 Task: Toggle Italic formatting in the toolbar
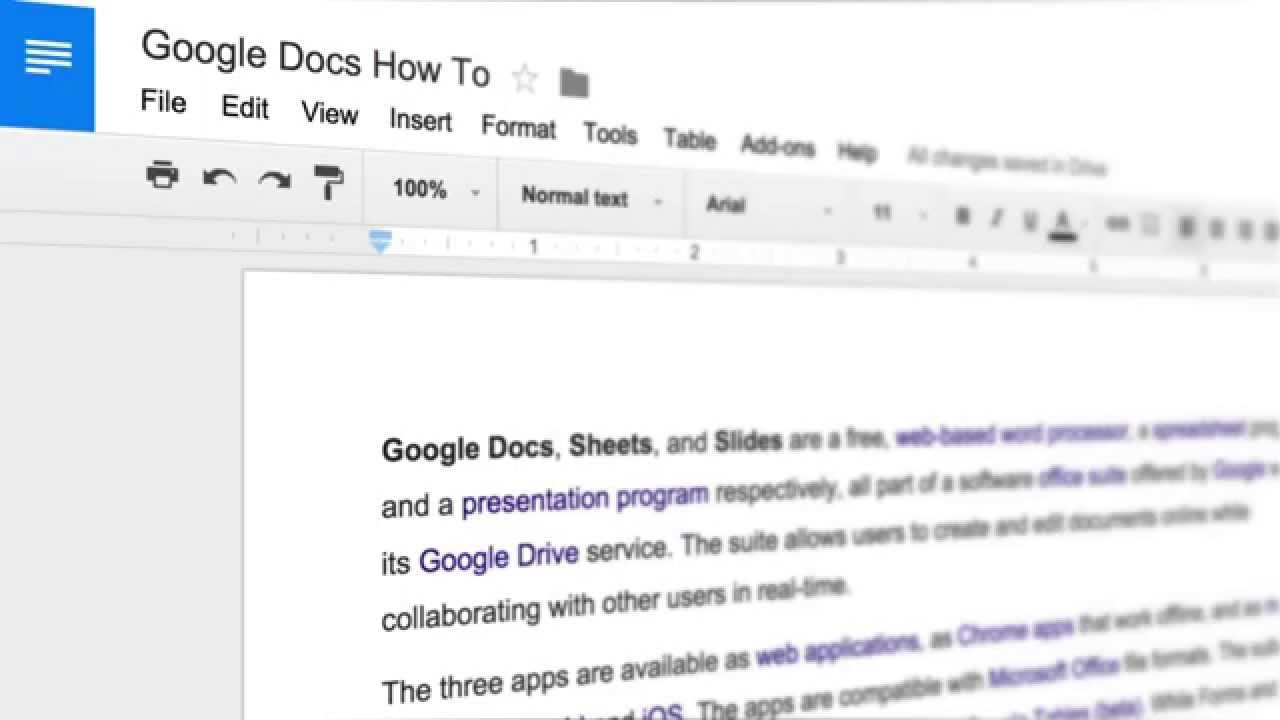[996, 218]
